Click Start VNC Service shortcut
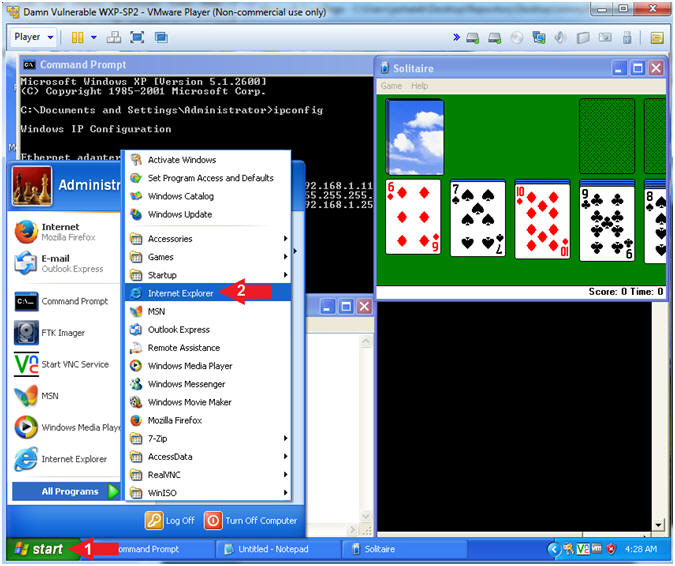 coord(65,364)
